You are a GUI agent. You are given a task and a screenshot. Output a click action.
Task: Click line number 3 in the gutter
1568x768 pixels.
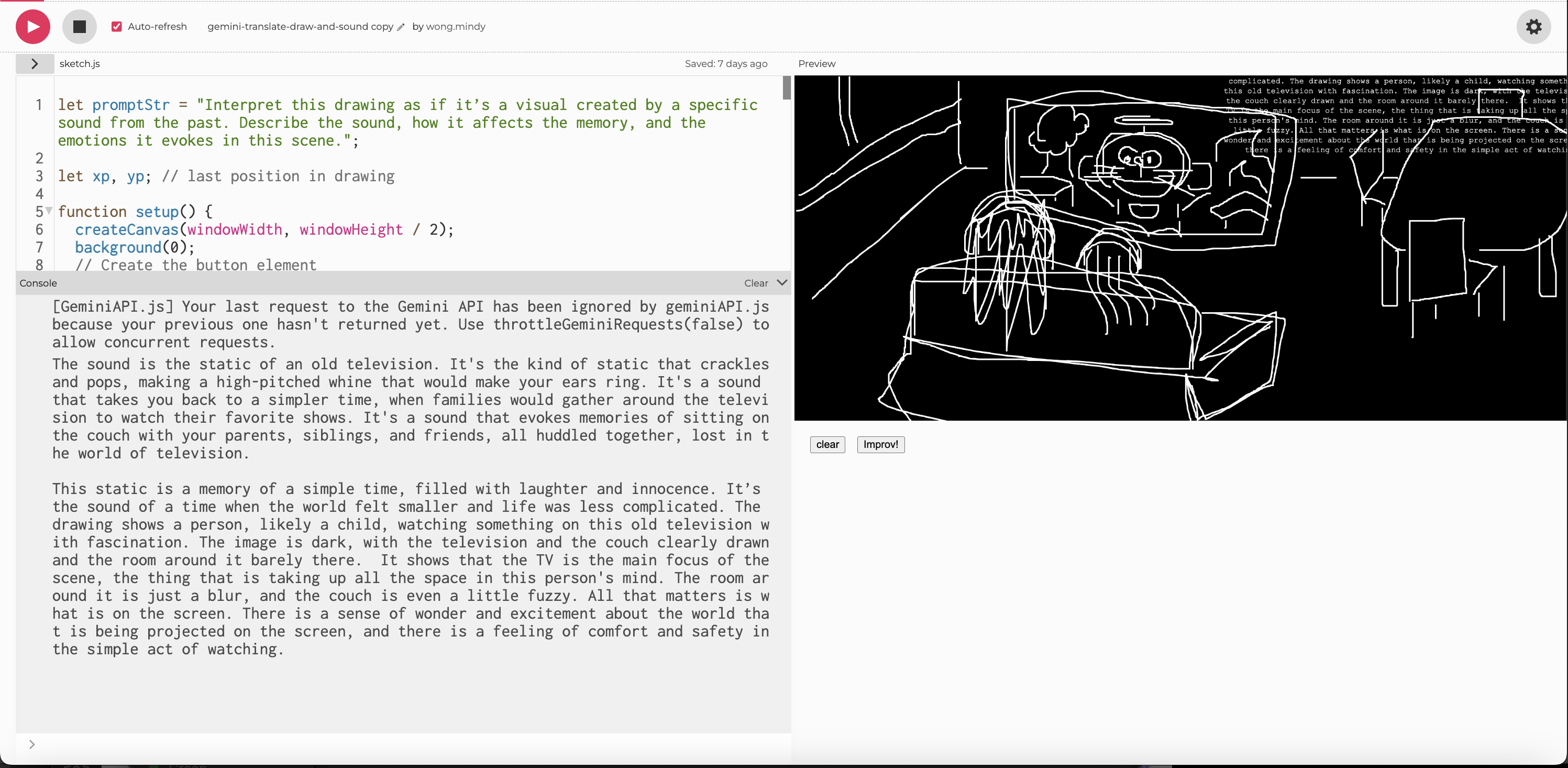tap(39, 176)
